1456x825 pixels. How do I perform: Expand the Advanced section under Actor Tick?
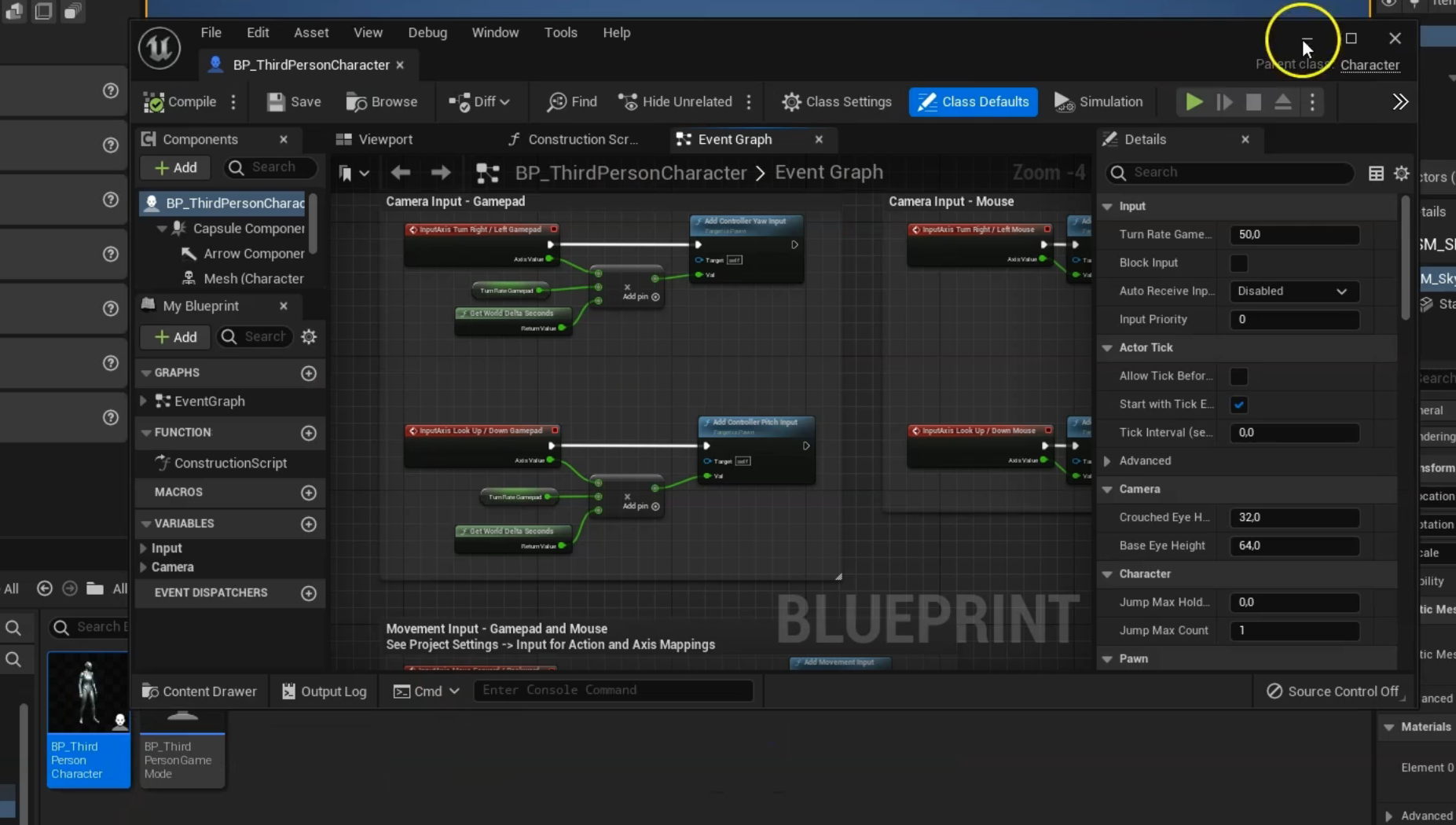coord(1108,461)
